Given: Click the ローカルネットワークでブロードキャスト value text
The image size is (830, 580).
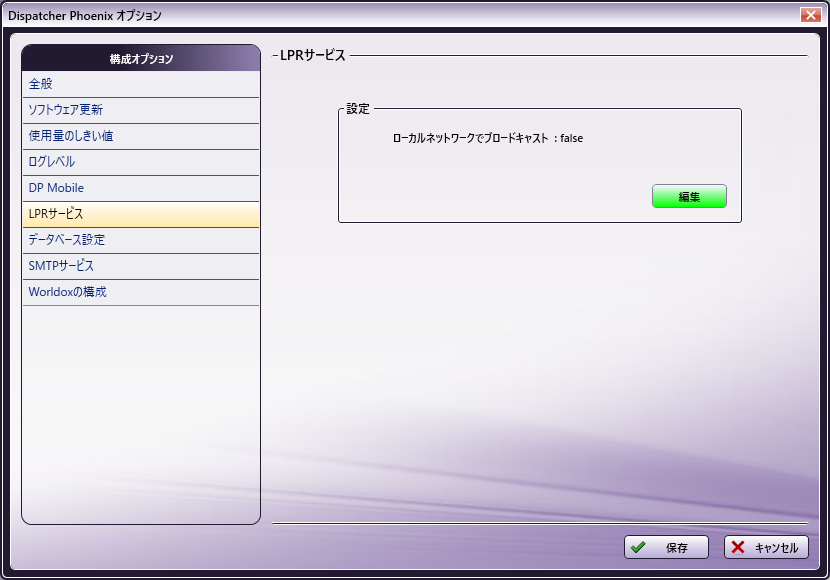Looking at the screenshot, I should (487, 139).
